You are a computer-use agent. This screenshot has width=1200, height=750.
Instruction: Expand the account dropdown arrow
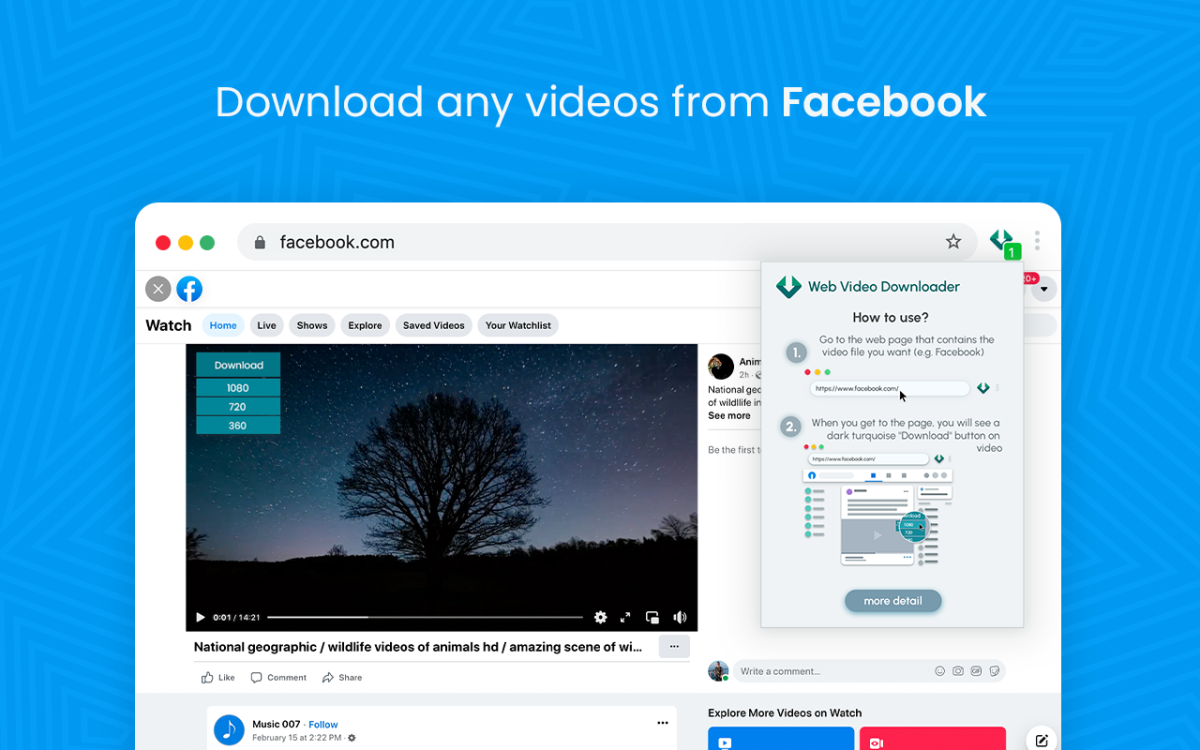[1044, 290]
